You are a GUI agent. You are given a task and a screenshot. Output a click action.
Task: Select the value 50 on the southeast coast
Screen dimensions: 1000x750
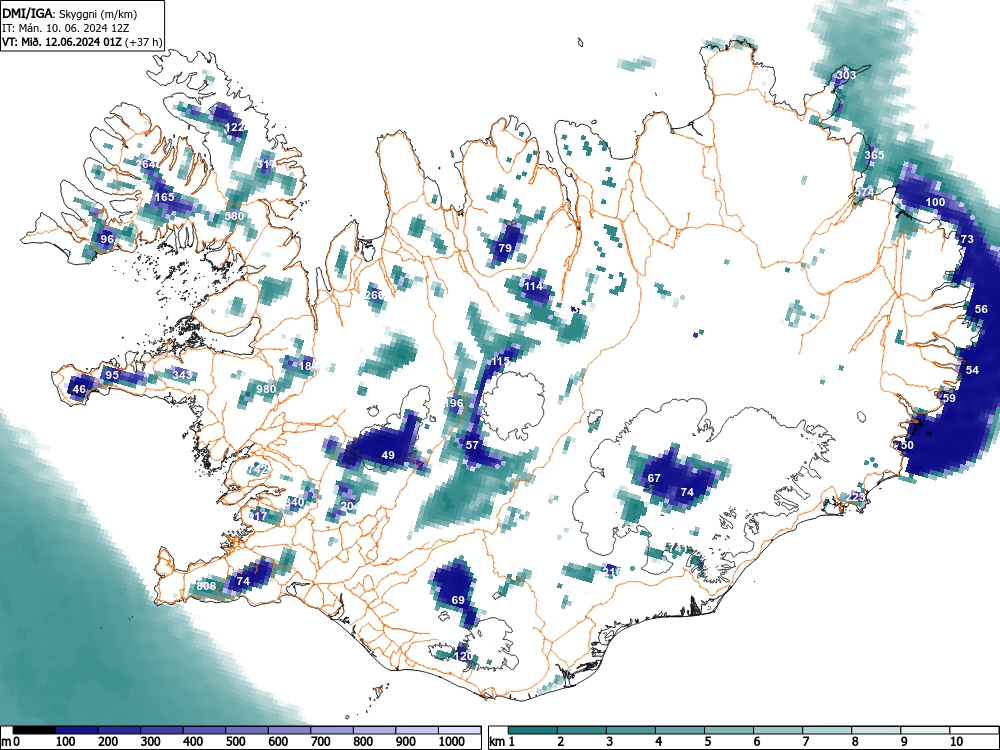coord(906,445)
